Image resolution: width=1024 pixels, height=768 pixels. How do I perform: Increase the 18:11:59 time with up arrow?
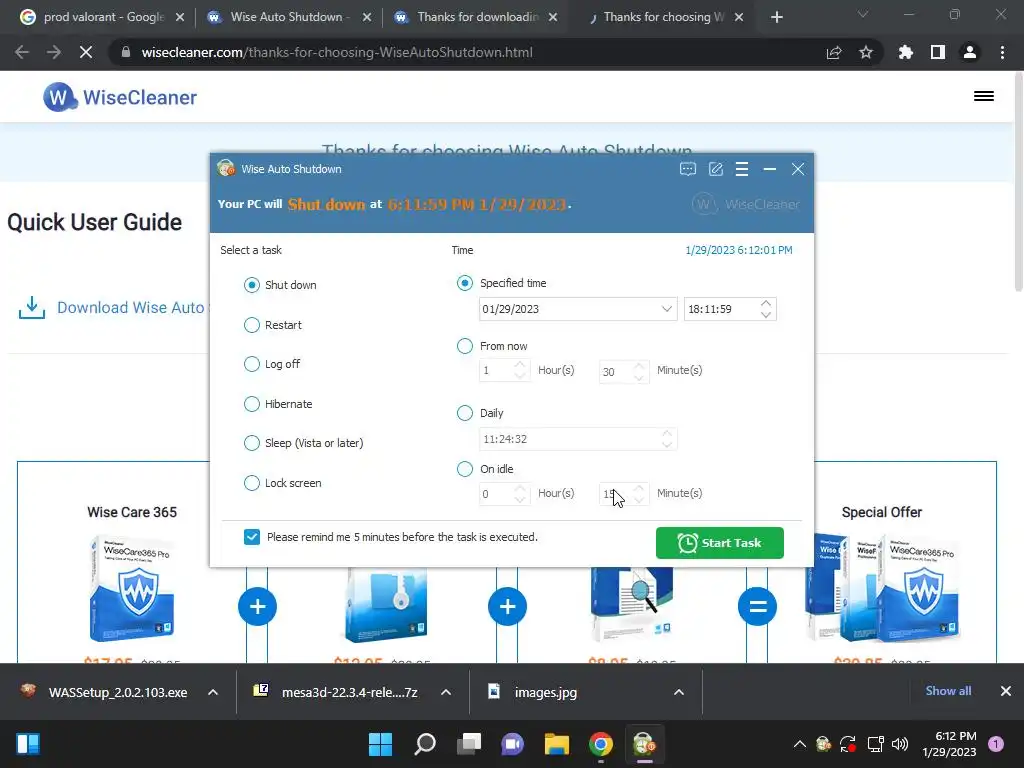[x=766, y=304]
